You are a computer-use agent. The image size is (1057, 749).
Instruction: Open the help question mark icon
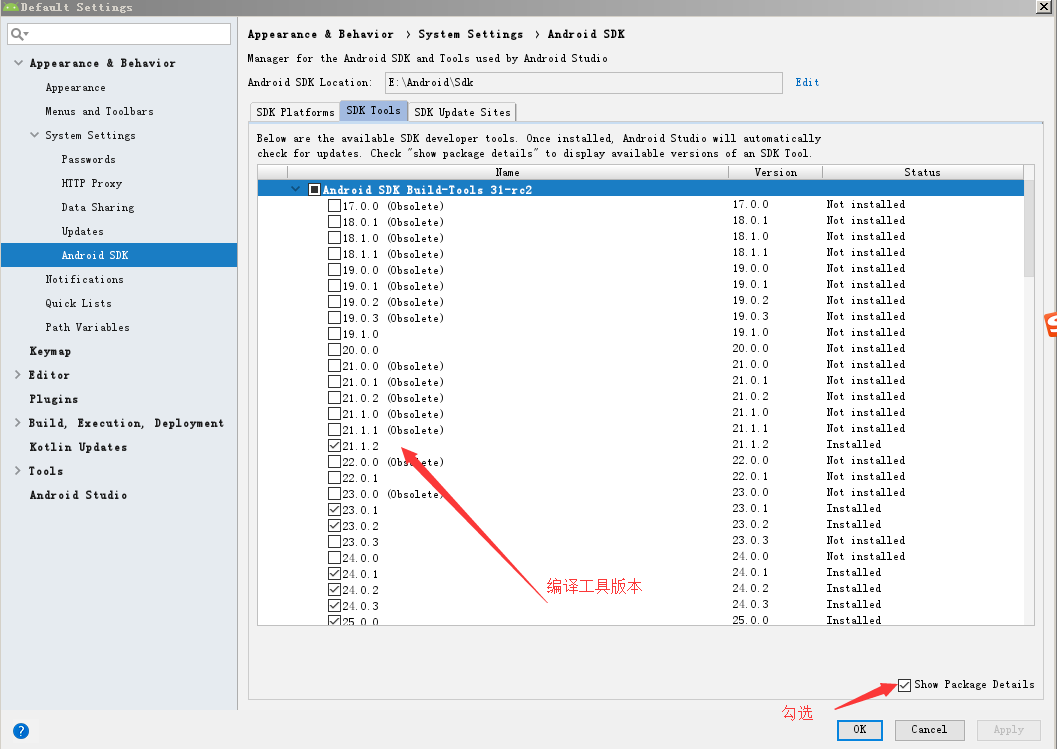21,731
